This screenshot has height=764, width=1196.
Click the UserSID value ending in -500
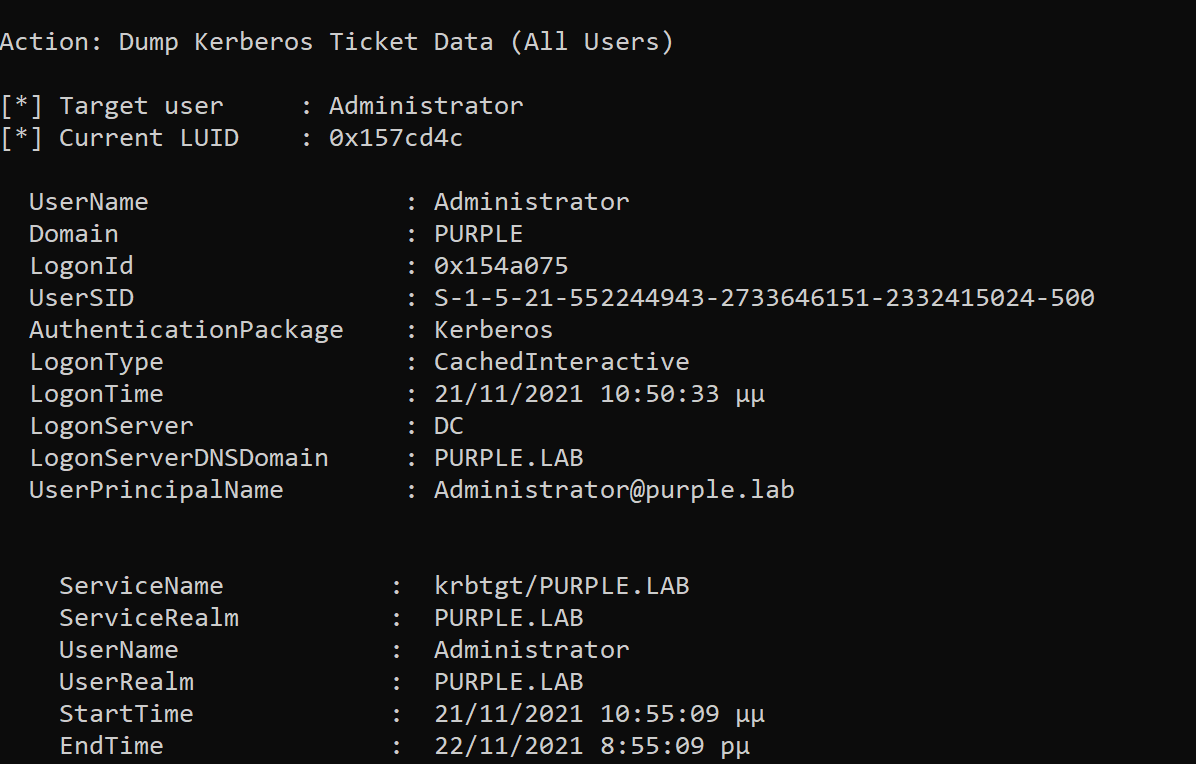[764, 298]
